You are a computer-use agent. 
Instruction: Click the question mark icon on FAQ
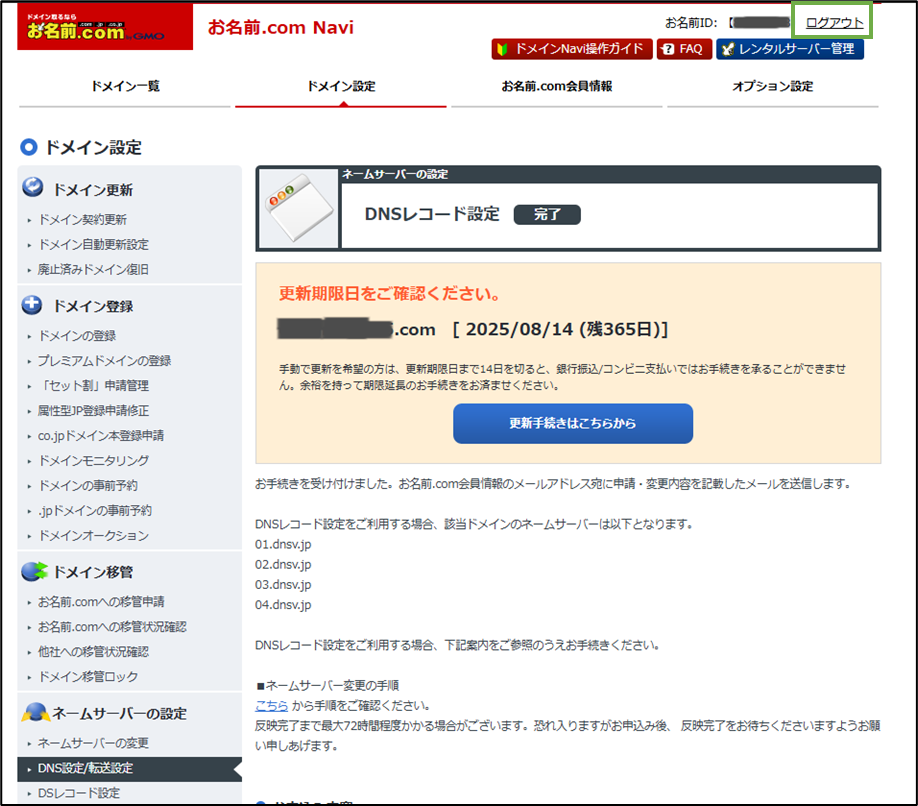click(x=668, y=49)
